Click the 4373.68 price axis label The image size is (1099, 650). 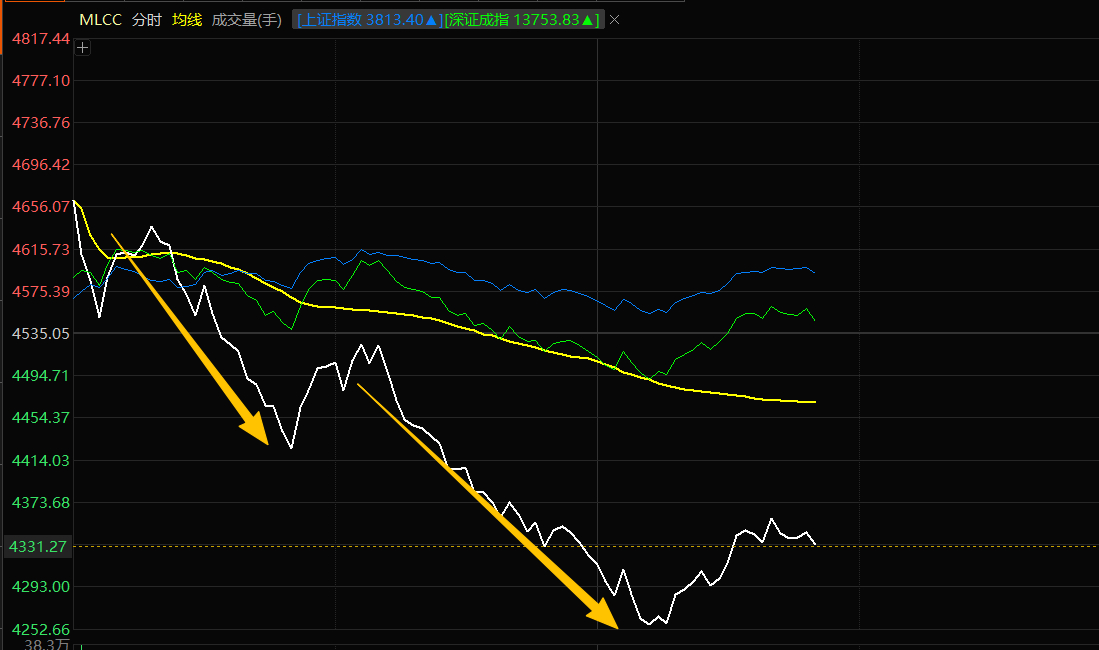(x=41, y=503)
